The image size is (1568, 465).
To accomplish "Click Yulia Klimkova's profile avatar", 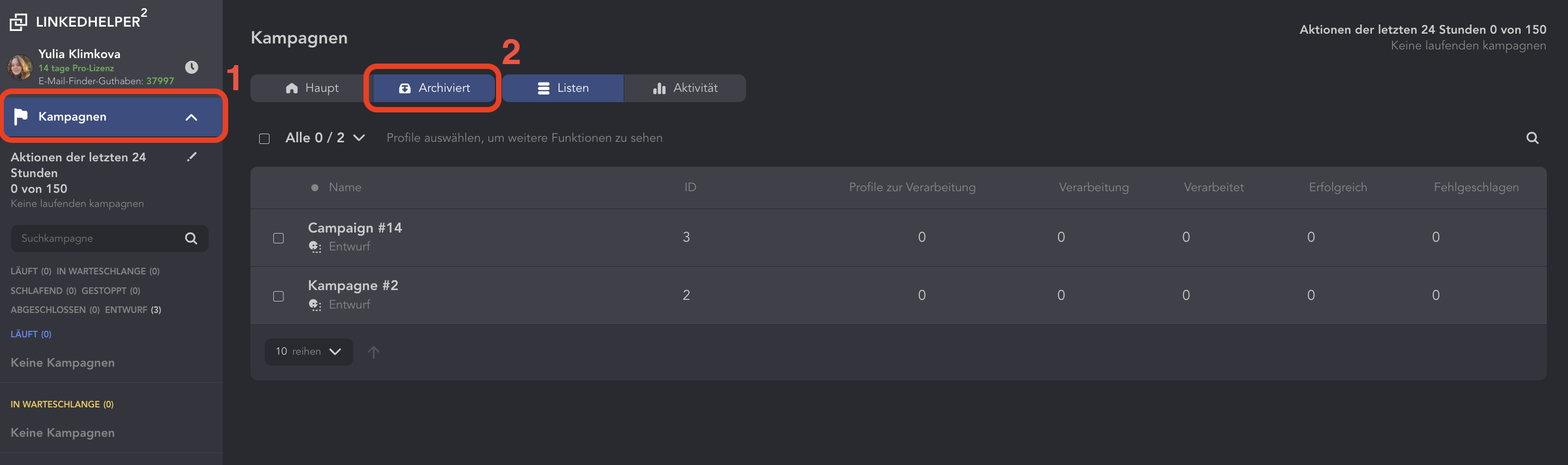I will 20,67.
